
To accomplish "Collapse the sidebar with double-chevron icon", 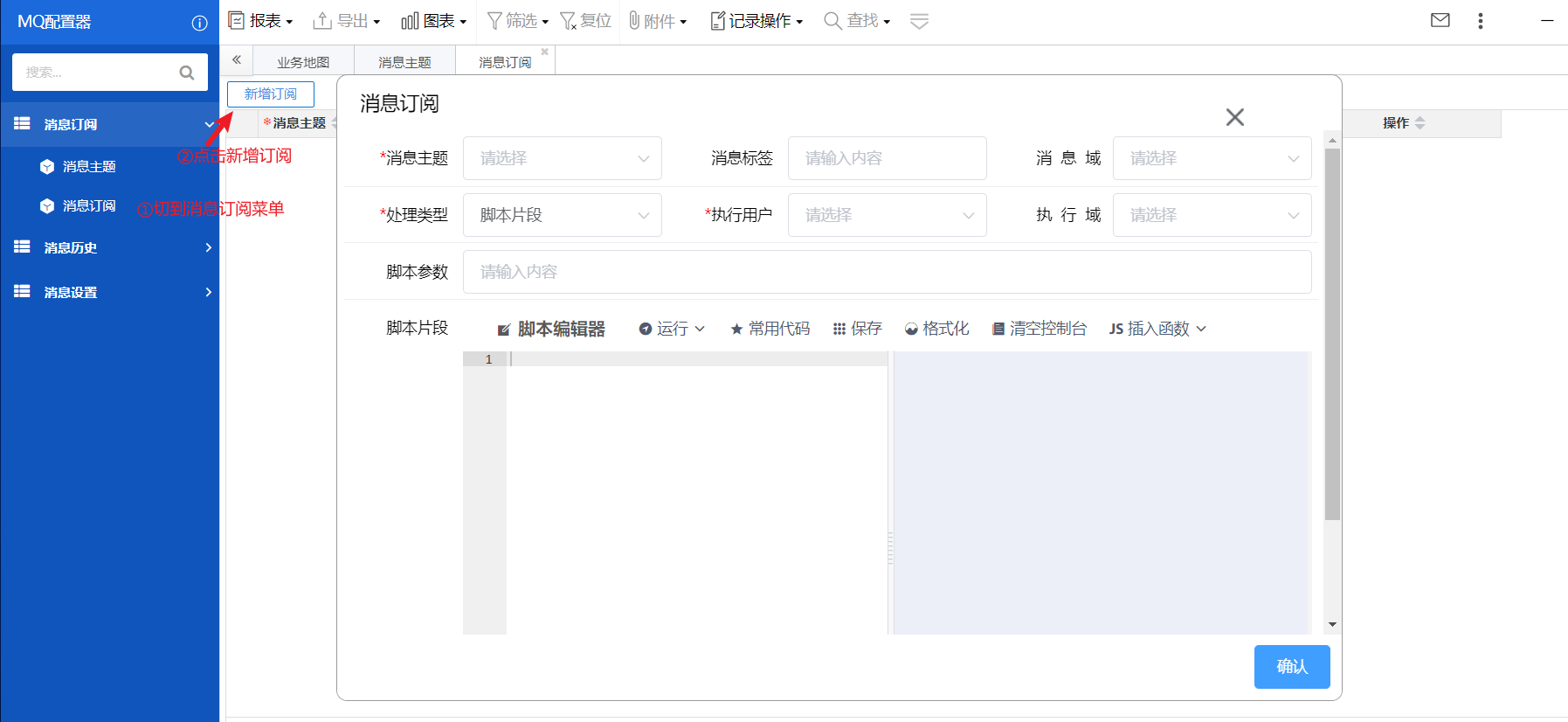I will coord(237,59).
